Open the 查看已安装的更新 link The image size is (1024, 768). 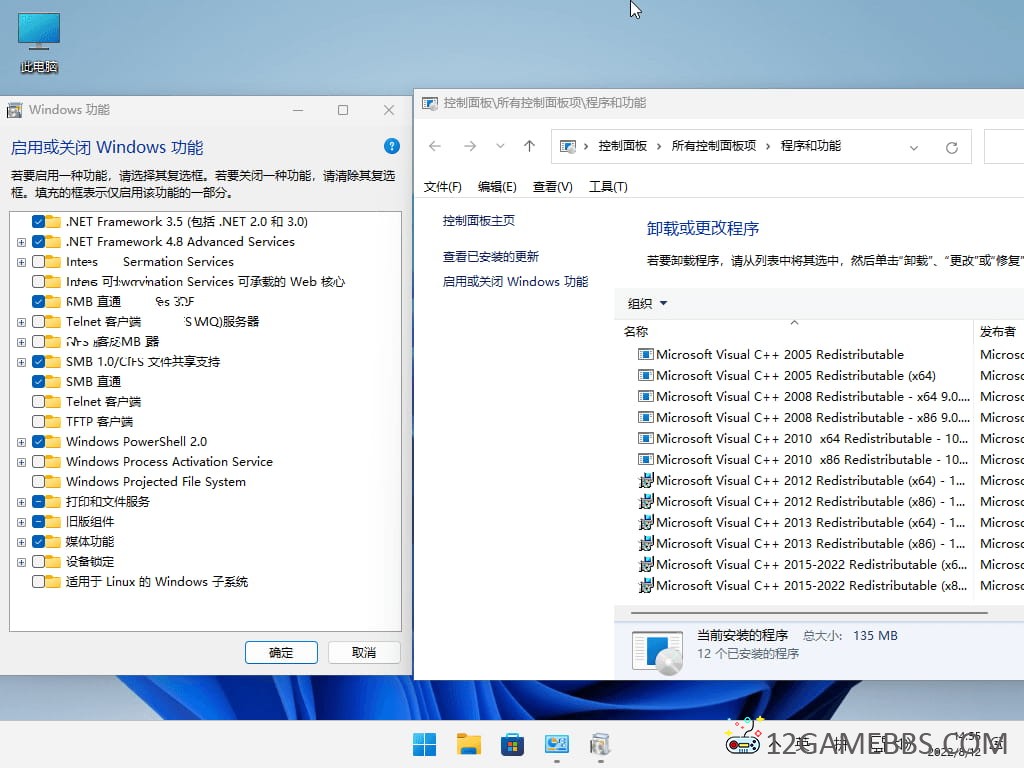490,257
